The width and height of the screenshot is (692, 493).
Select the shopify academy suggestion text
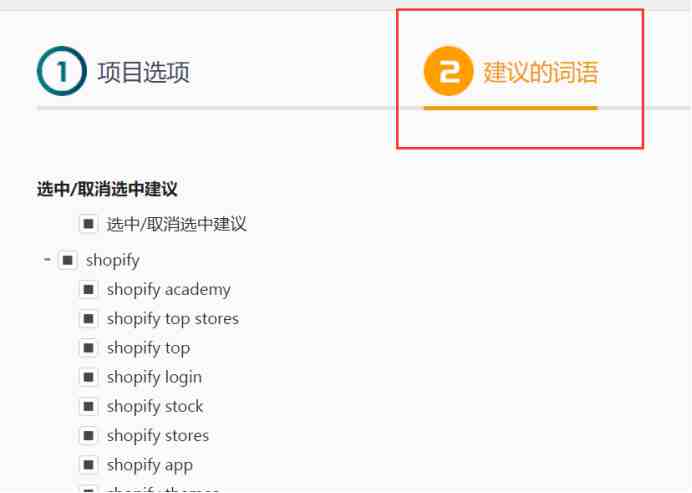169,290
